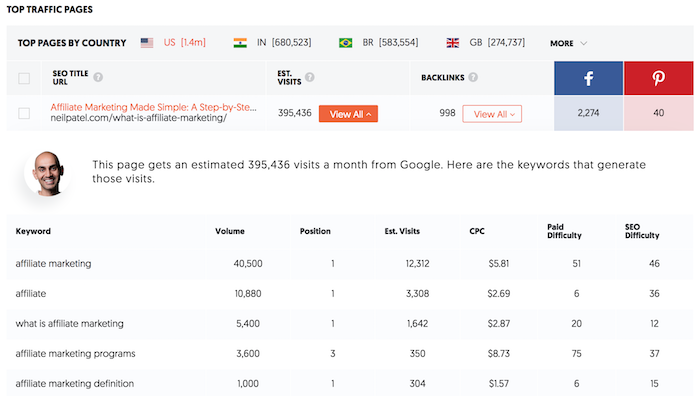The image size is (700, 396).
Task: Click the Backlinks help question icon
Action: click(473, 77)
